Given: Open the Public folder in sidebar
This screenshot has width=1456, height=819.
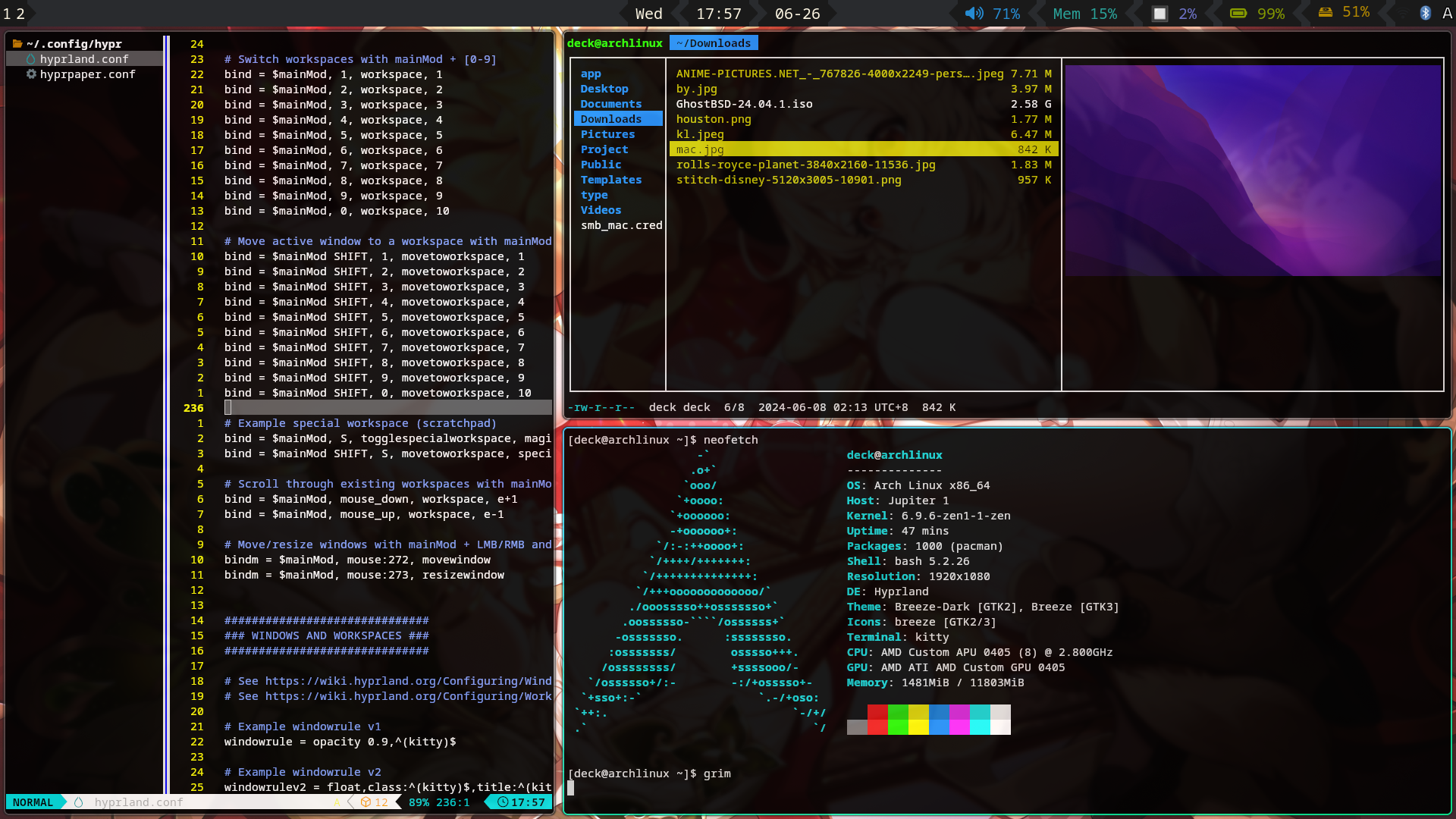Looking at the screenshot, I should pos(600,164).
